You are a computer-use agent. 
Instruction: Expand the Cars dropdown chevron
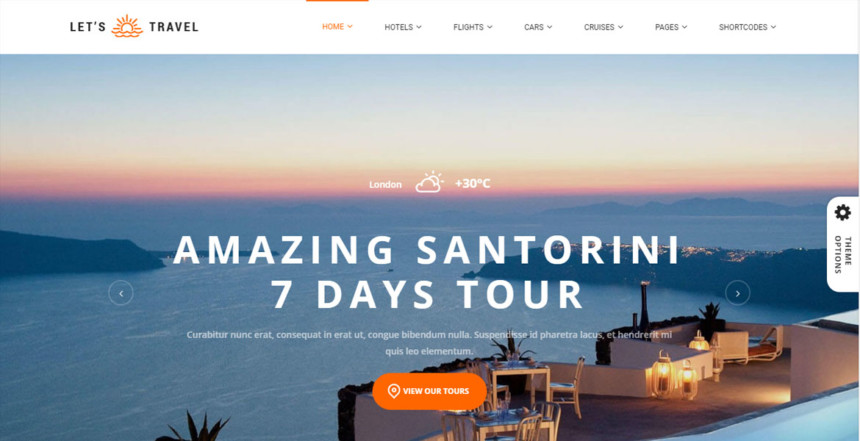point(550,27)
